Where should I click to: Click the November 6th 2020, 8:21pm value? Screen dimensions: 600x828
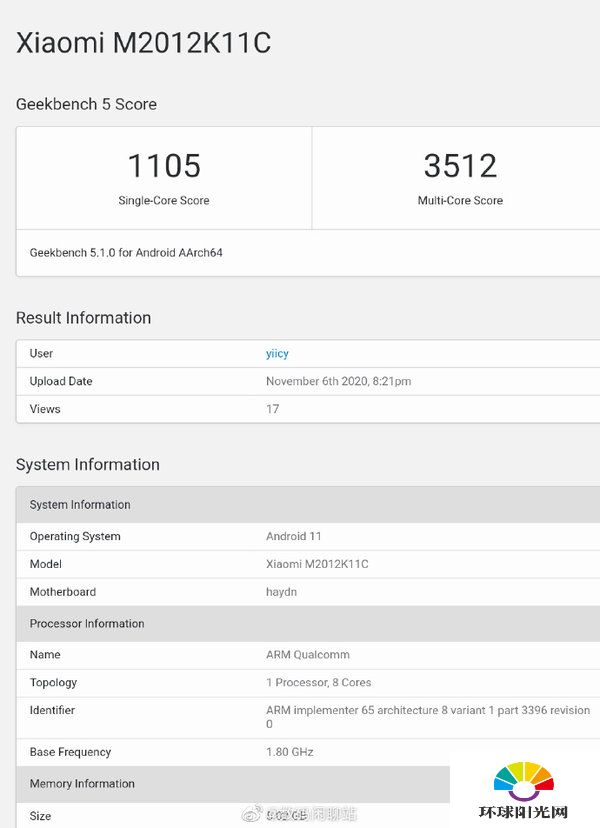(339, 381)
